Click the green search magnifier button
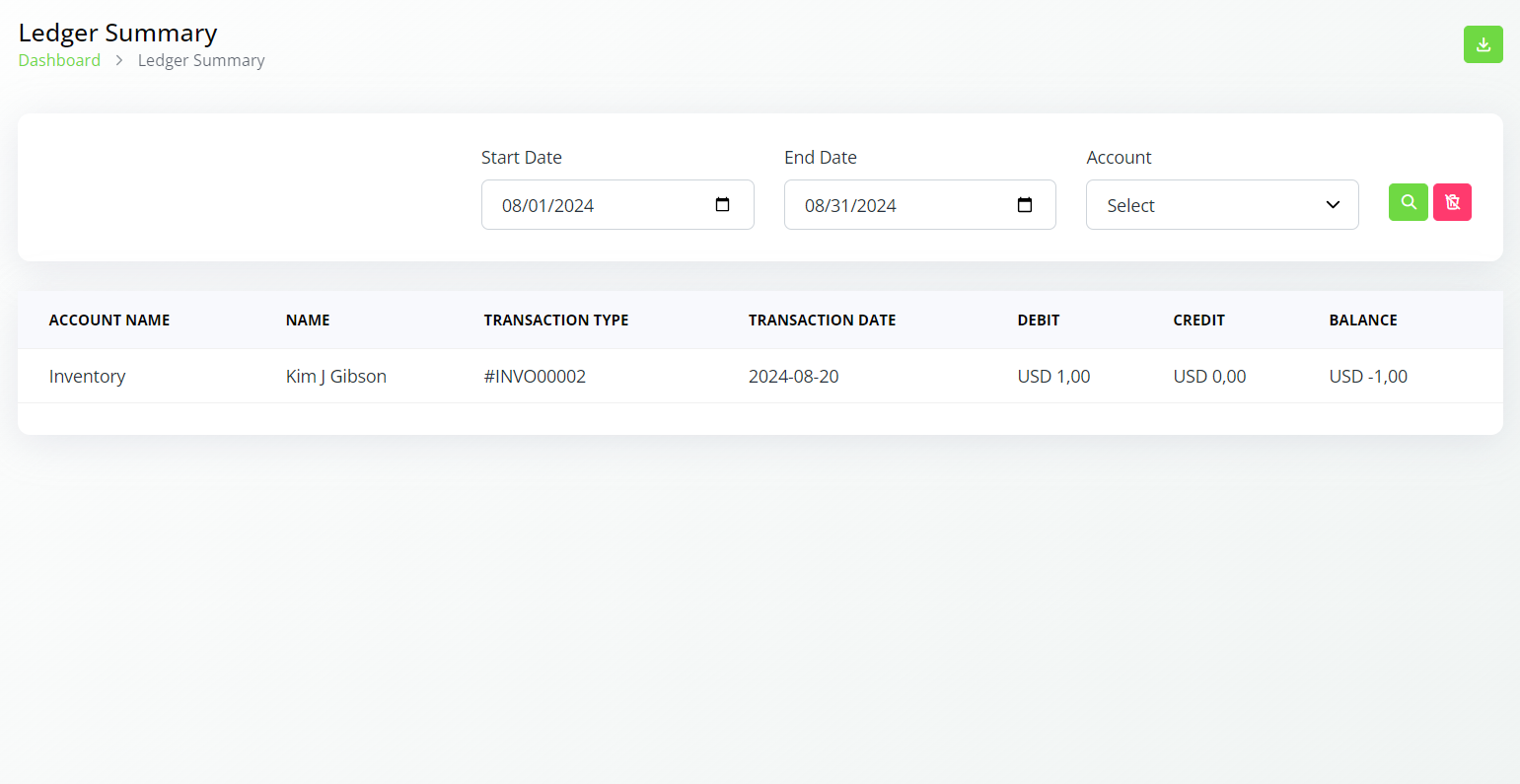The height and width of the screenshot is (784, 1520). pos(1409,202)
